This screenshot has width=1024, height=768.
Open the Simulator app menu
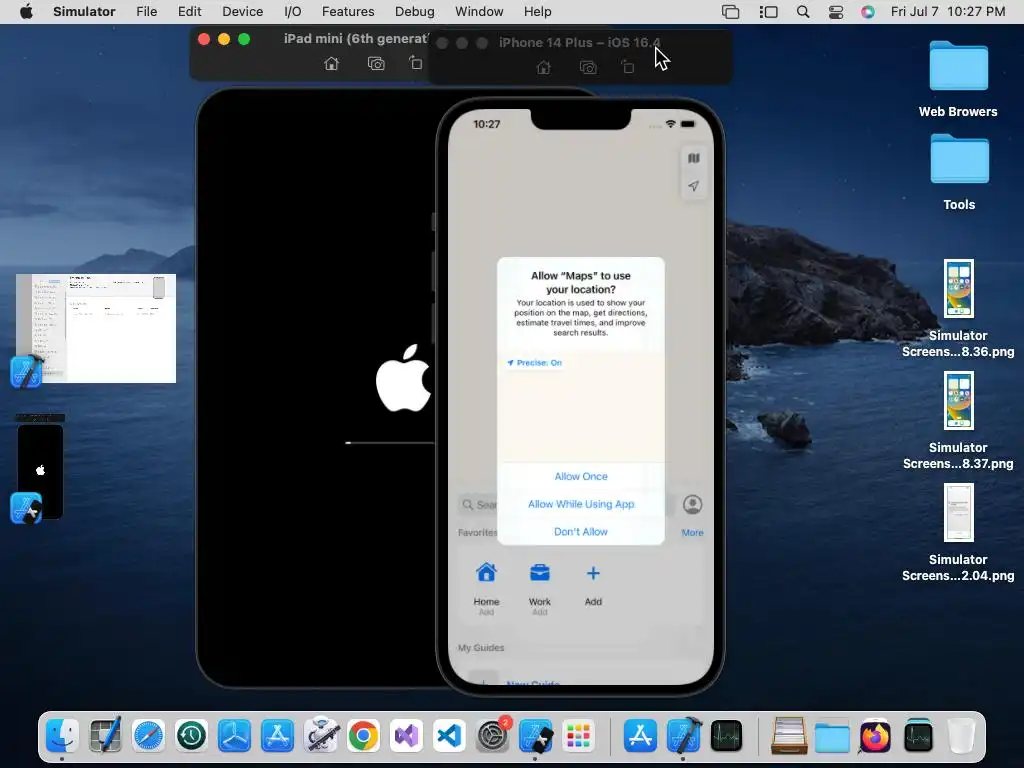click(84, 12)
